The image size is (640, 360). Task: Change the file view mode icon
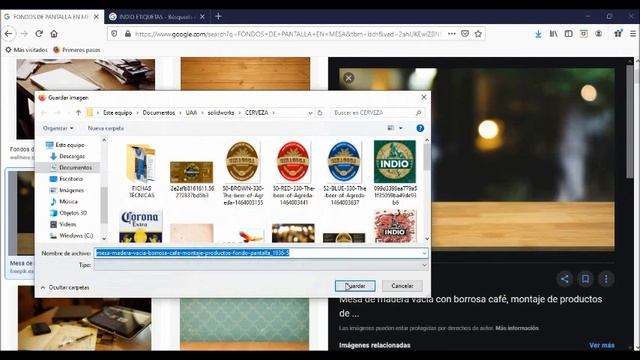tap(391, 128)
